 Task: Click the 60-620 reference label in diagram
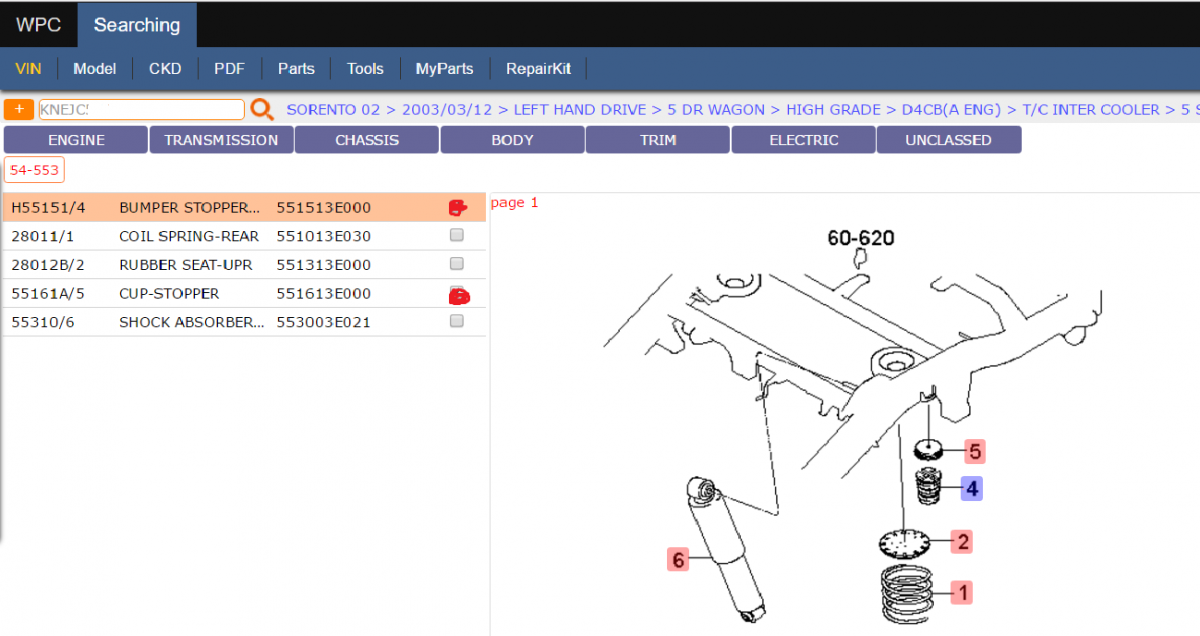861,238
